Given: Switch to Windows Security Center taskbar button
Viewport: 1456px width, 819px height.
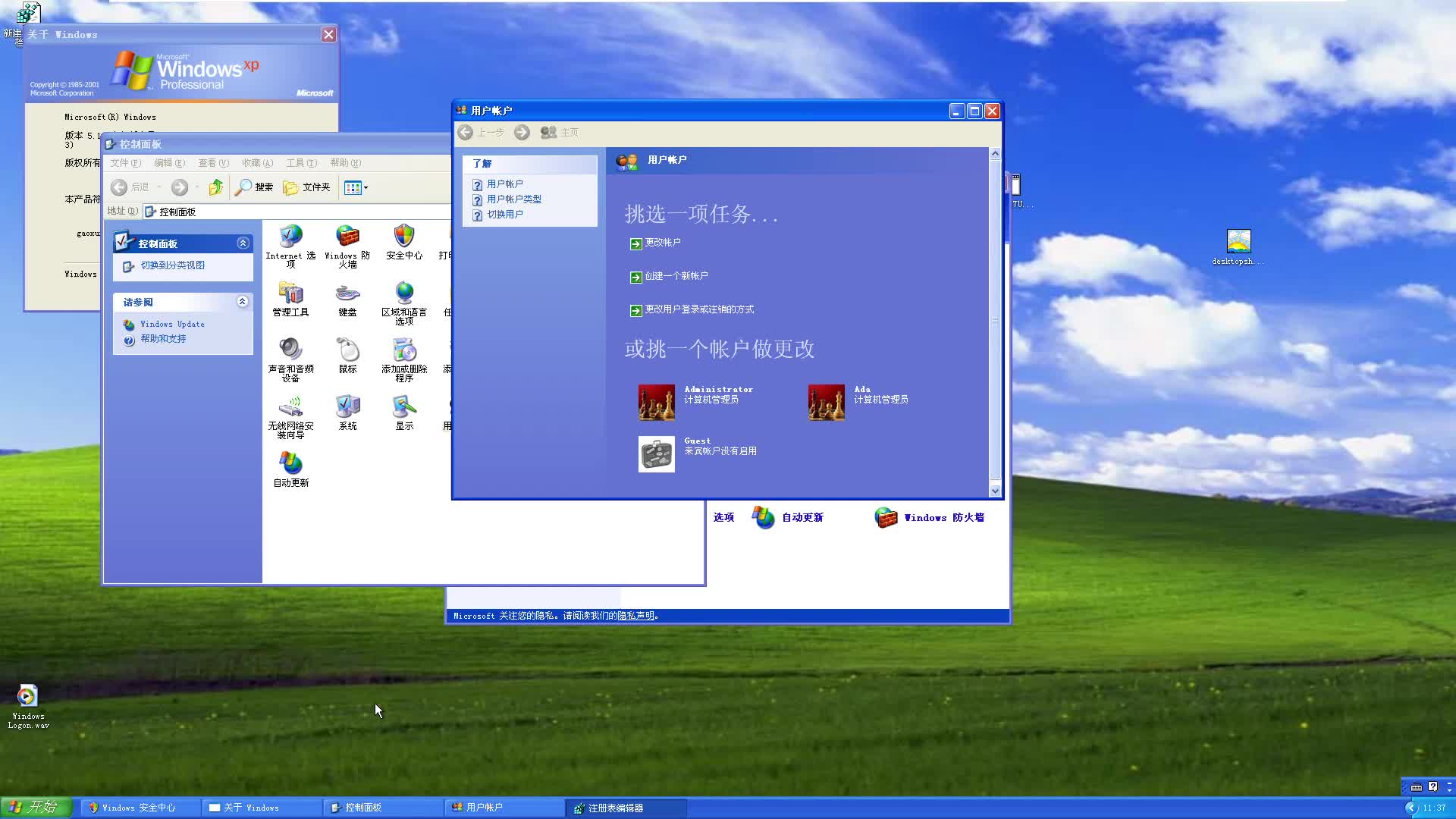Looking at the screenshot, I should [x=140, y=808].
